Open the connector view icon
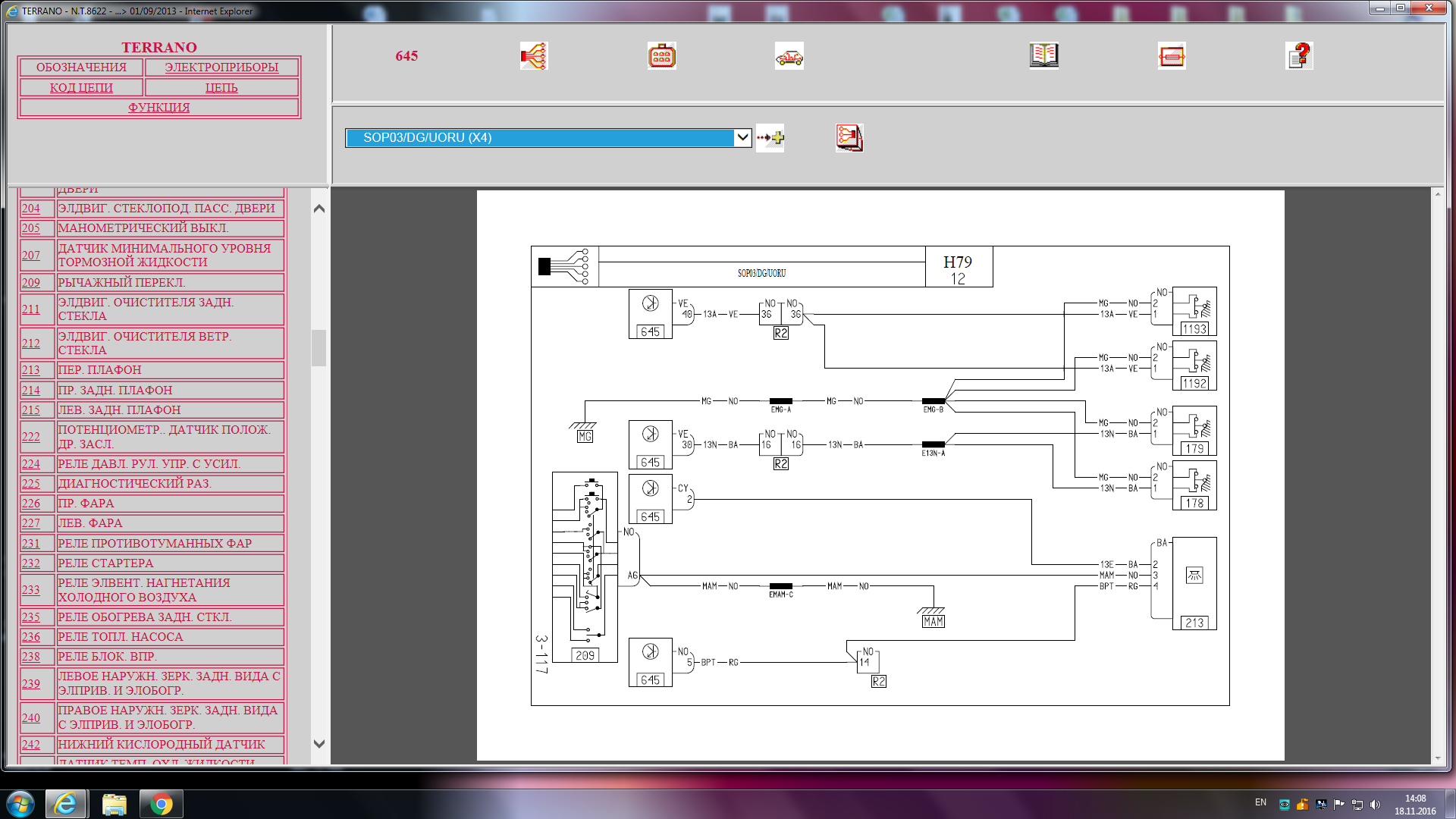This screenshot has width=1456, height=819. coord(661,56)
